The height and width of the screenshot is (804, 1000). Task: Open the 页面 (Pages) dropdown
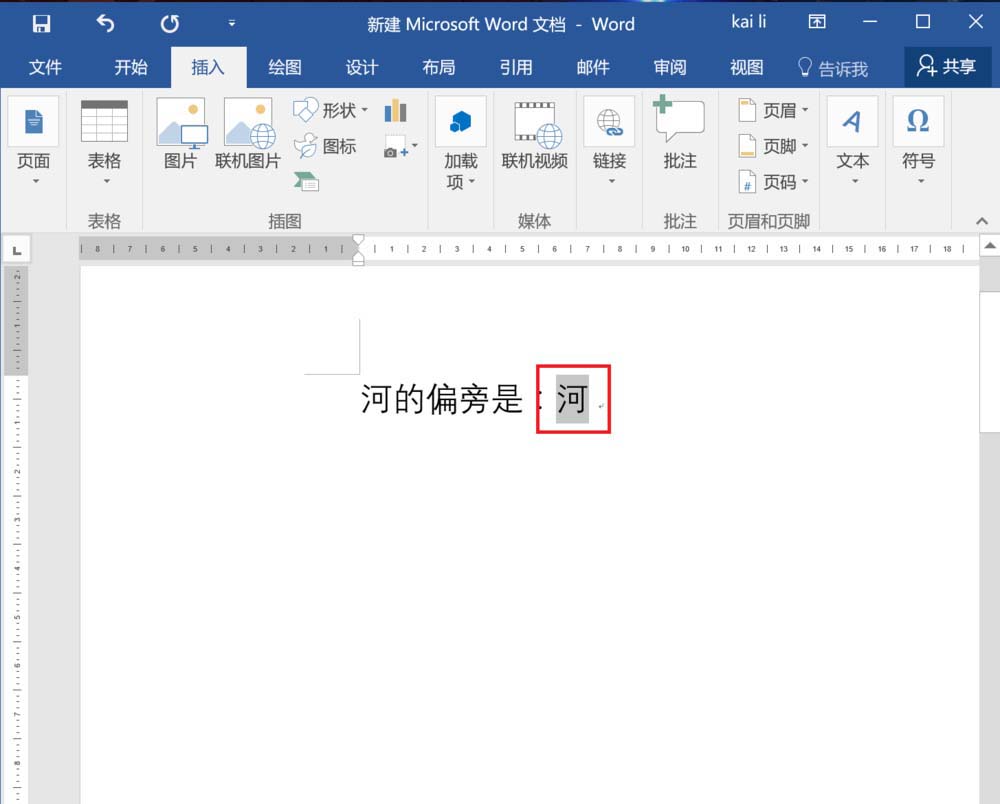click(x=34, y=141)
